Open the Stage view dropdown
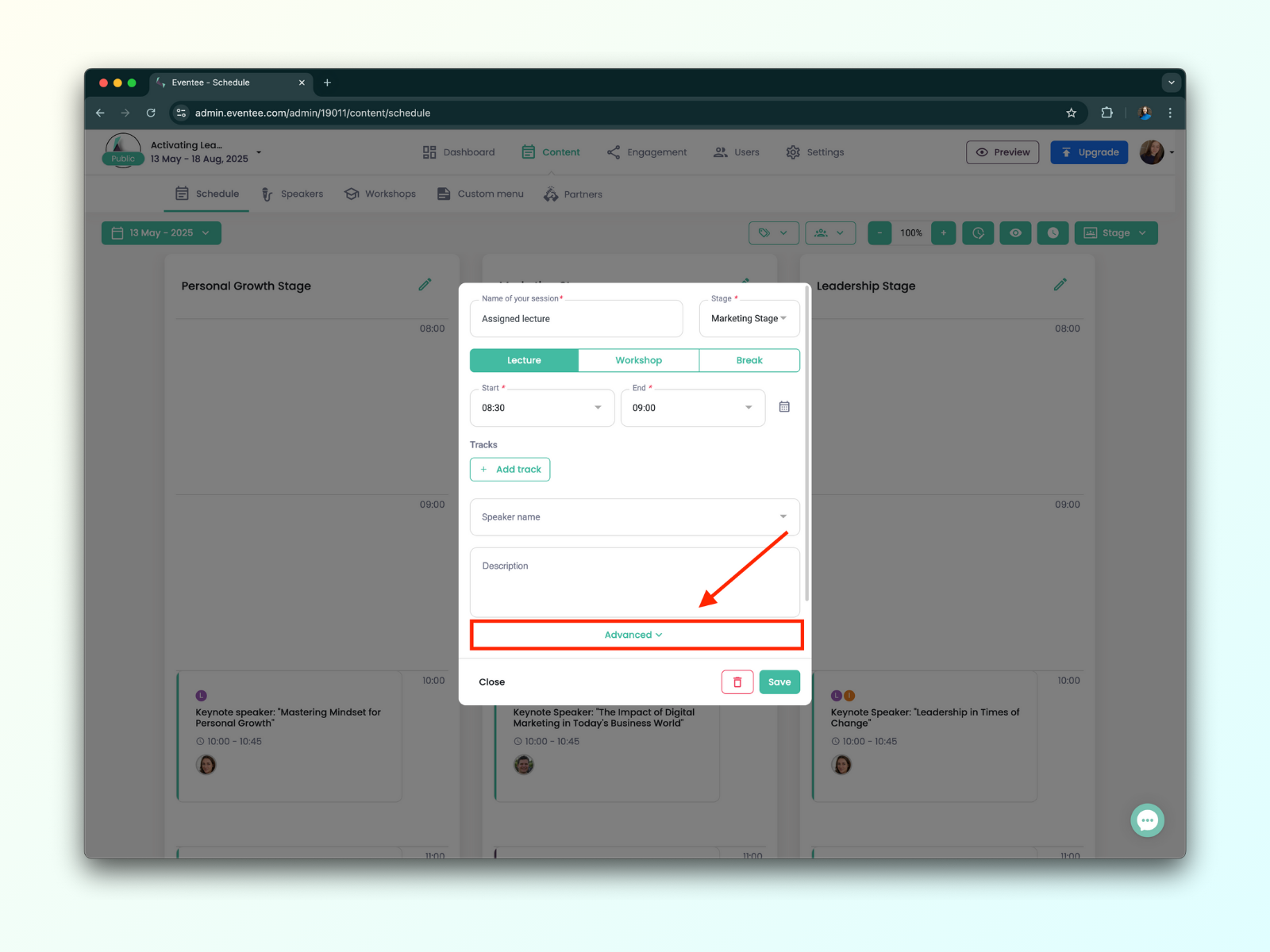Image resolution: width=1270 pixels, height=952 pixels. [1116, 232]
